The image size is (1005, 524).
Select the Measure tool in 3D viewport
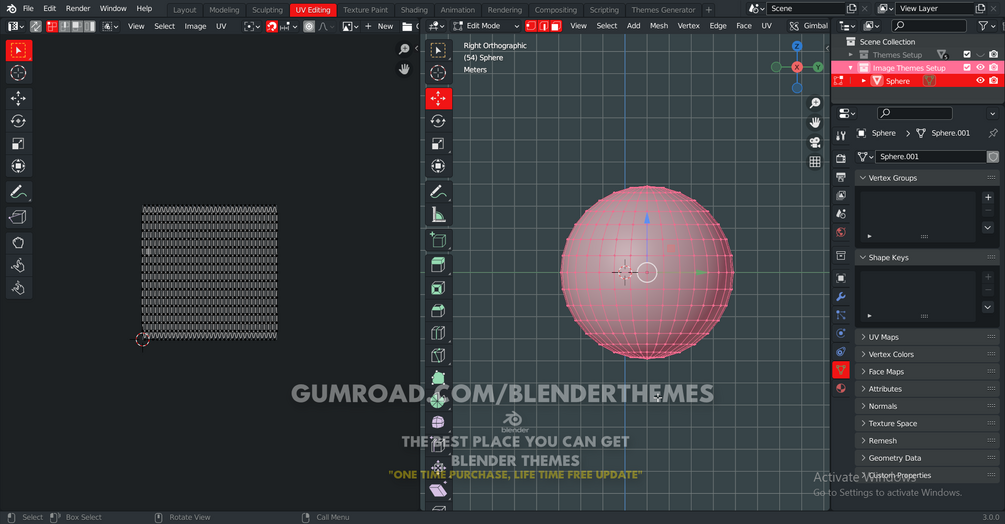click(438, 215)
